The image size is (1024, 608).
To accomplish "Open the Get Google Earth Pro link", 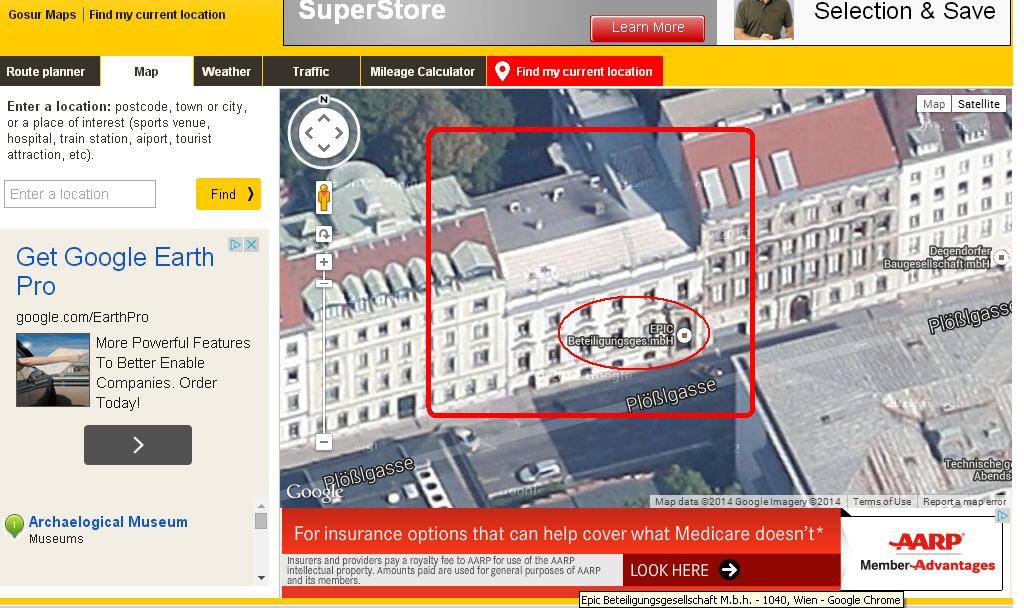I will coord(115,271).
